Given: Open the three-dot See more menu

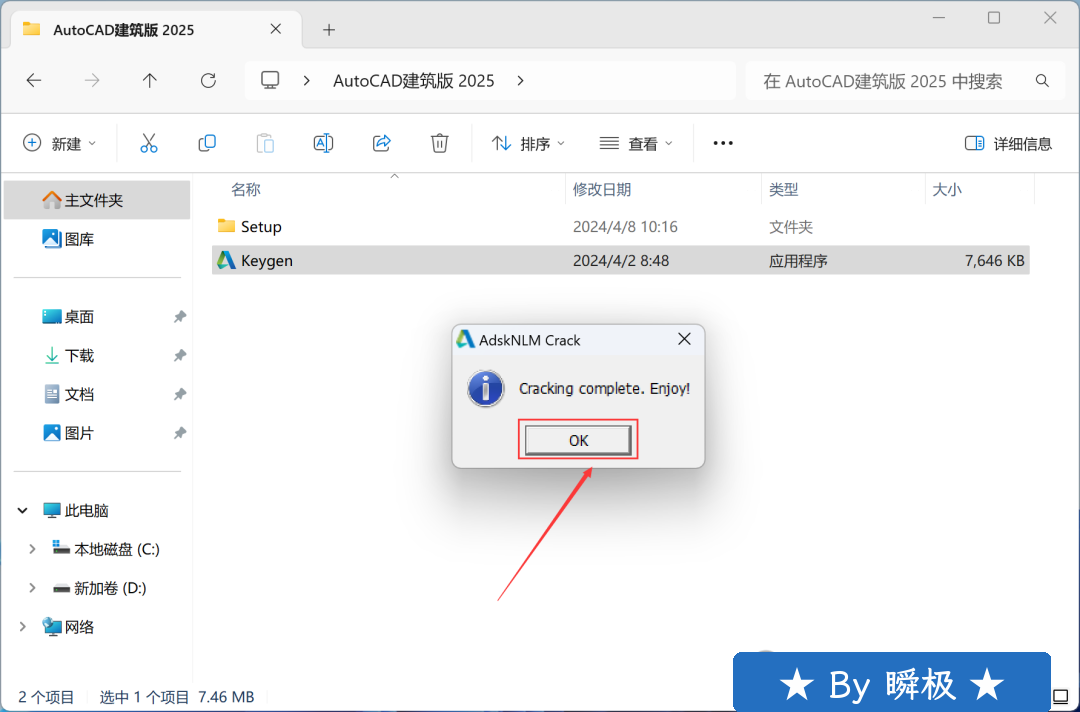Looking at the screenshot, I should (x=723, y=143).
